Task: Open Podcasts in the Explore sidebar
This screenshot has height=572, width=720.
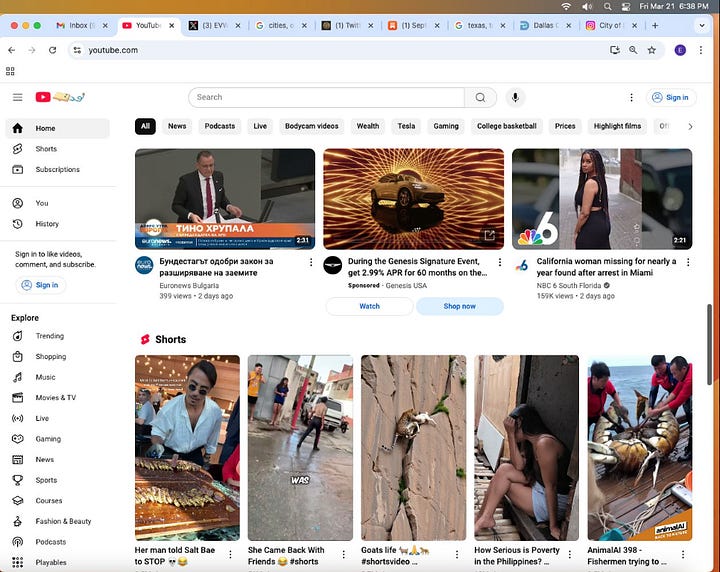Action: [x=57, y=542]
